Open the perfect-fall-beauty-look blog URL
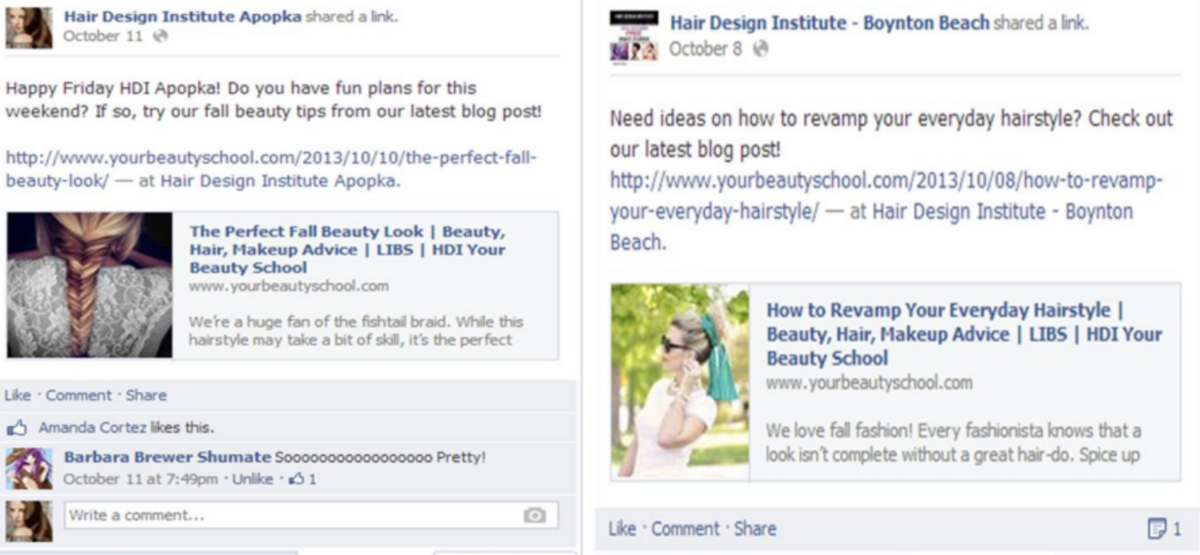Screen dimensions: 1200x555 point(271,170)
